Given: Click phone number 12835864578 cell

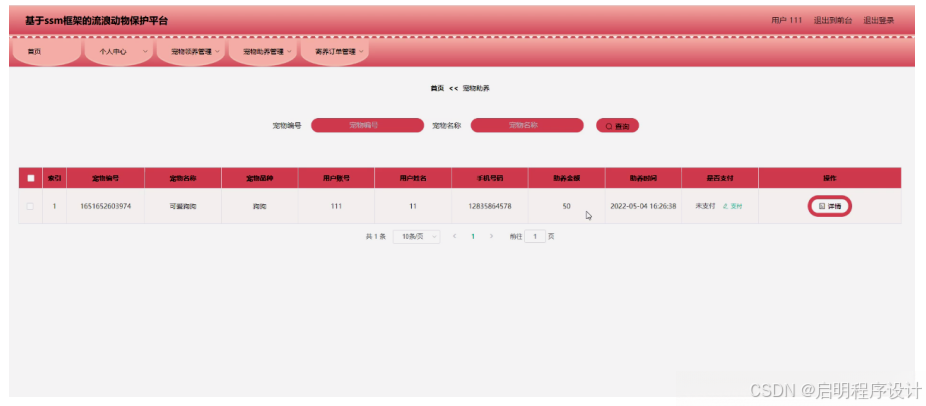Looking at the screenshot, I should point(490,206).
